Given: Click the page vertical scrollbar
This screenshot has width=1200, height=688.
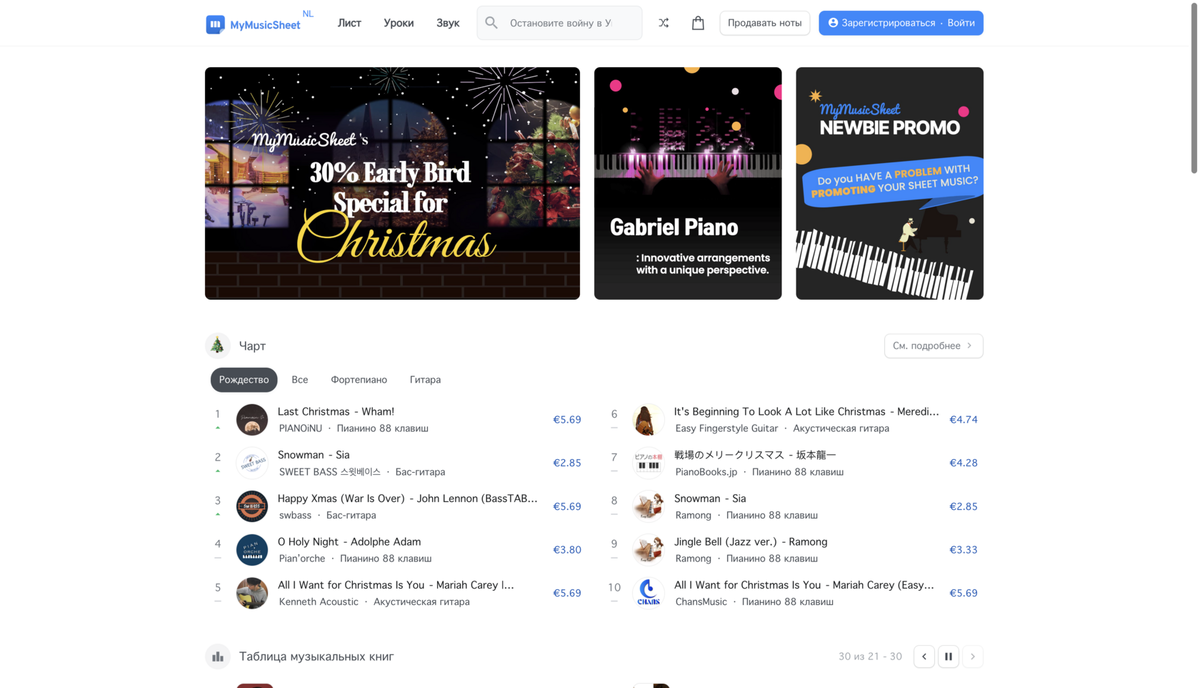Looking at the screenshot, I should 1193,90.
